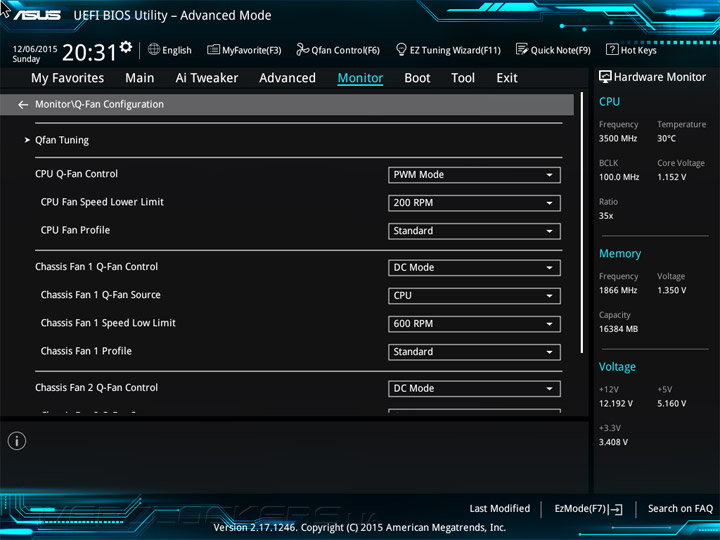Screen dimensions: 720x540
Task: Click the memory voltage 1.350 V value
Action: pos(671,290)
